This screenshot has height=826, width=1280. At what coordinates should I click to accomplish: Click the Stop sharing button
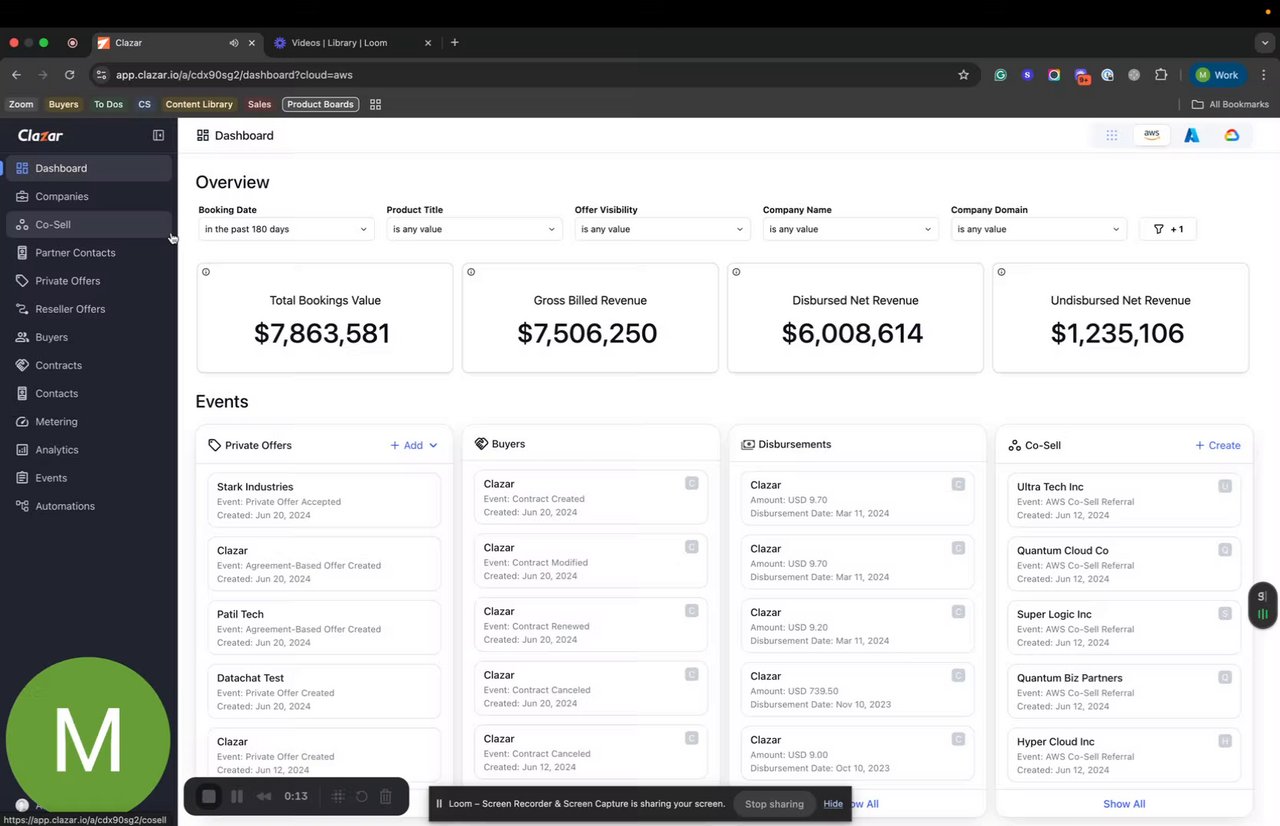[x=774, y=804]
